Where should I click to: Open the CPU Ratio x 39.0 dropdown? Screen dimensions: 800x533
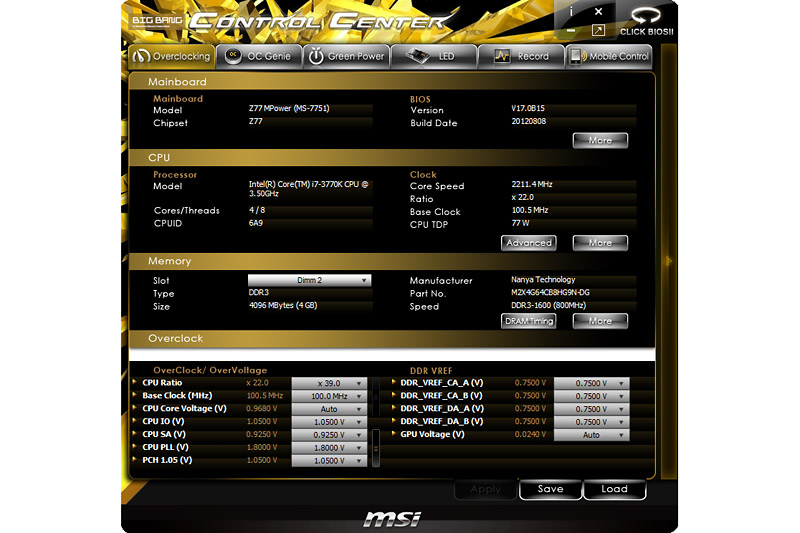pyautogui.click(x=329, y=383)
